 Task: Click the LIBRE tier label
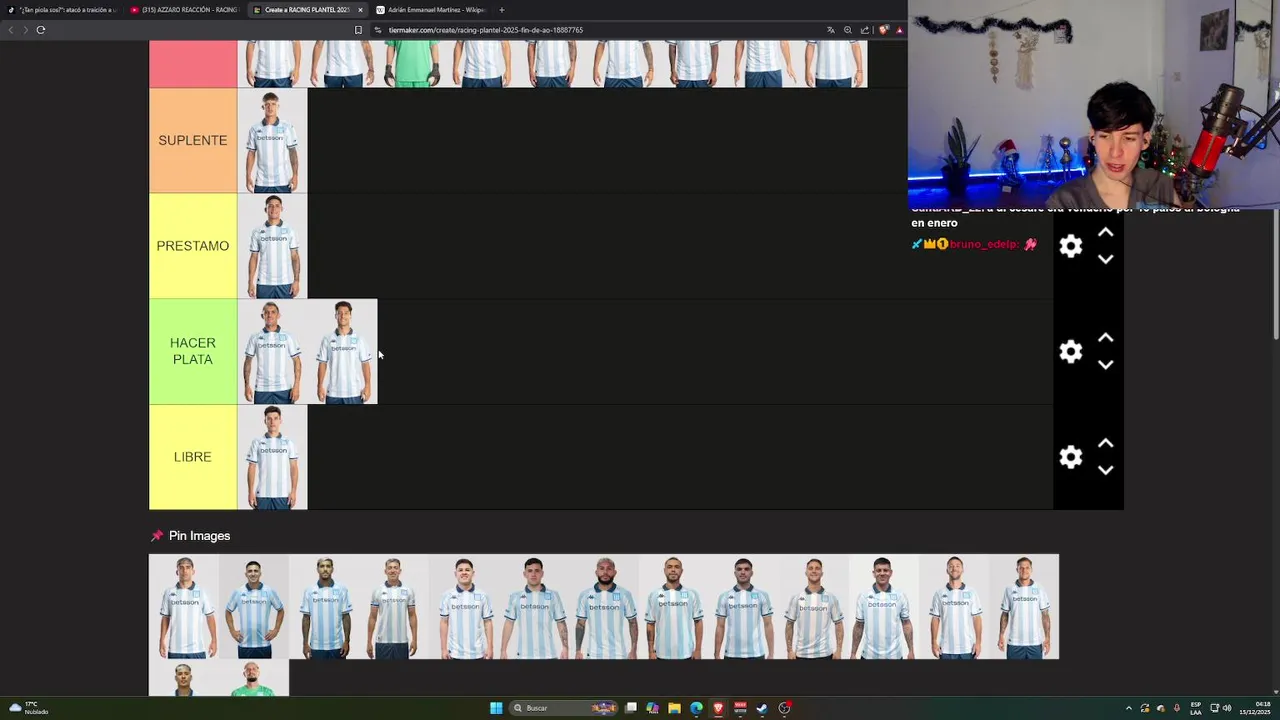[193, 457]
